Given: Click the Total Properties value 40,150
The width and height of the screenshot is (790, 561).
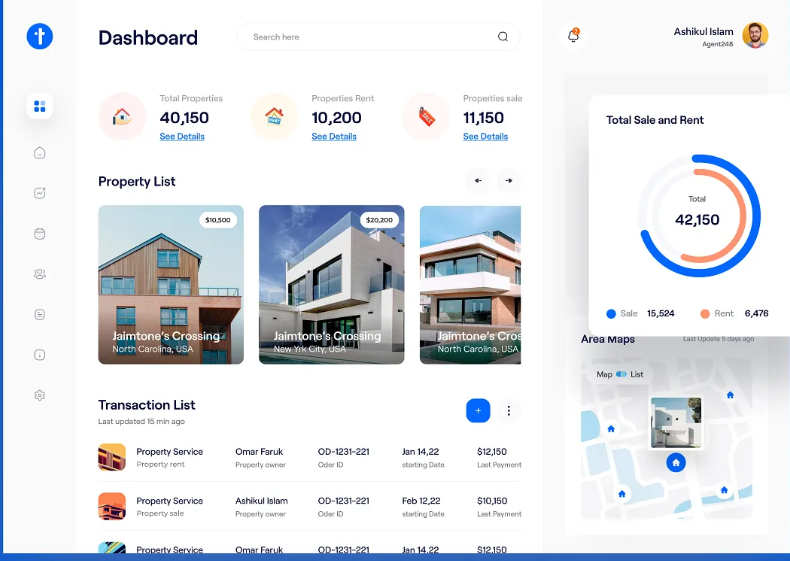Looking at the screenshot, I should 184,117.
